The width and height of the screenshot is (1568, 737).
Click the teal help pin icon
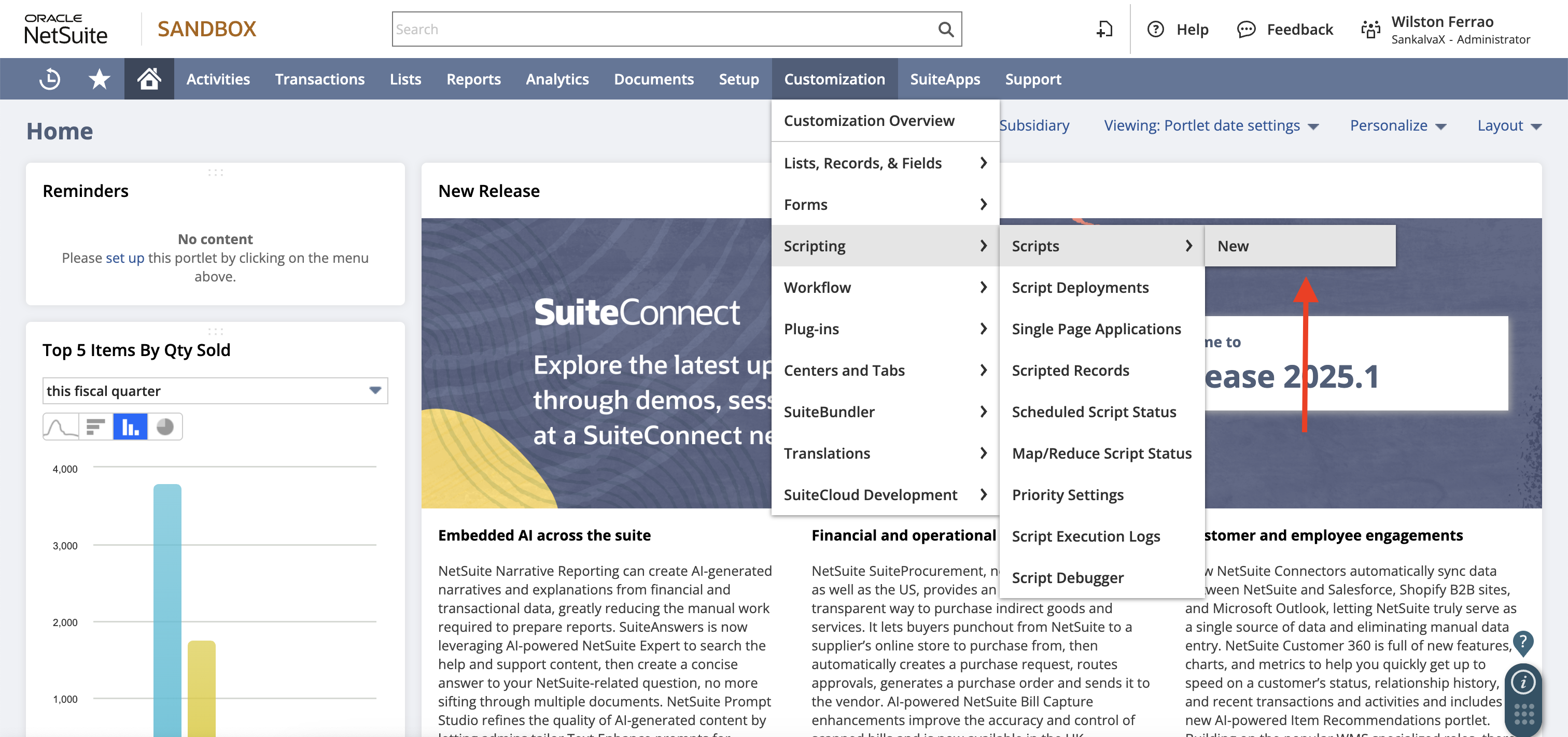click(x=1522, y=643)
